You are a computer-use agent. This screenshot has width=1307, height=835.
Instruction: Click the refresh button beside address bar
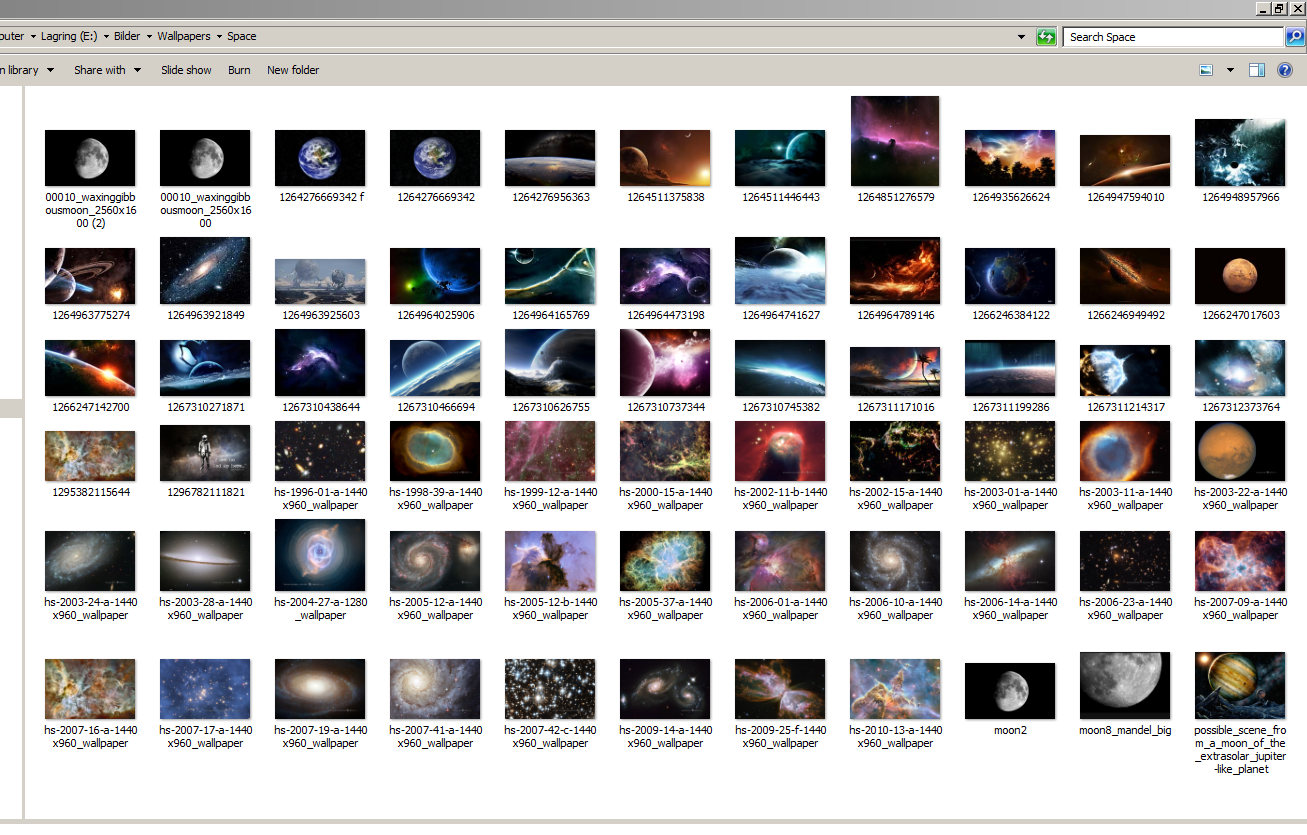[x=1046, y=37]
